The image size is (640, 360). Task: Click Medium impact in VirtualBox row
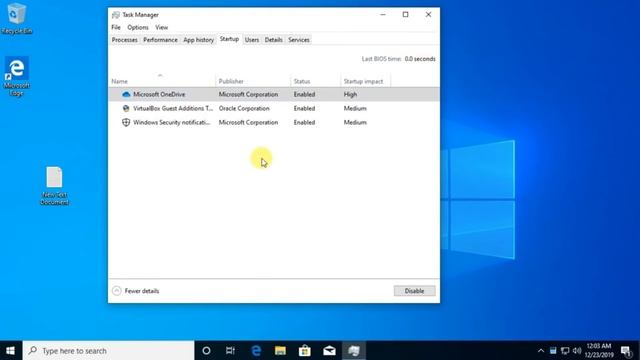click(x=355, y=109)
